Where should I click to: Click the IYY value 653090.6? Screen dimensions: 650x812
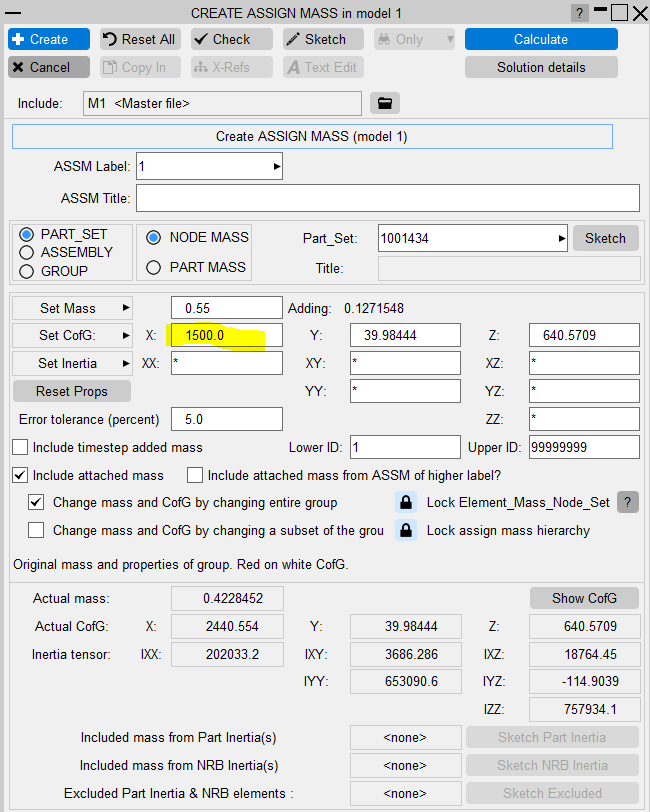click(406, 682)
